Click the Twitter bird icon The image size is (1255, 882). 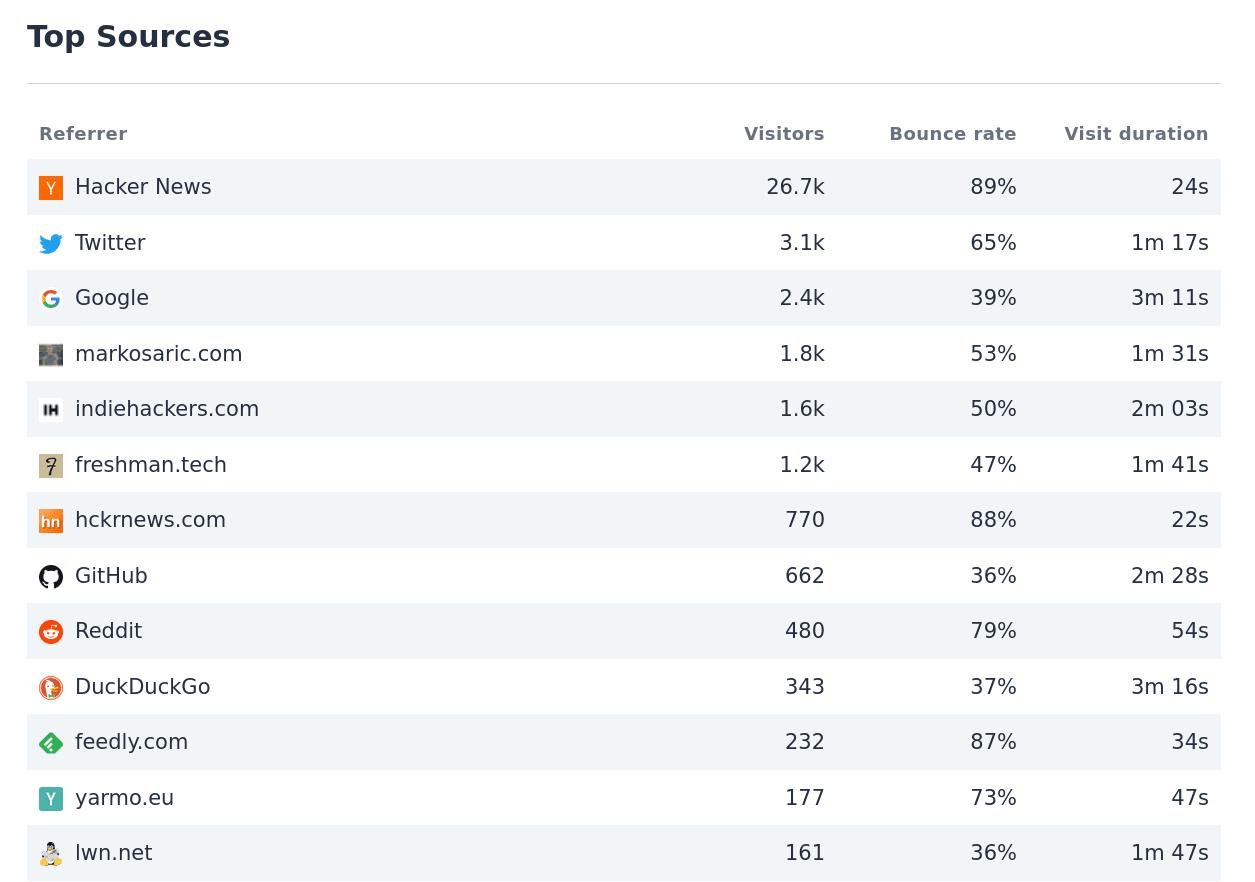(51, 242)
